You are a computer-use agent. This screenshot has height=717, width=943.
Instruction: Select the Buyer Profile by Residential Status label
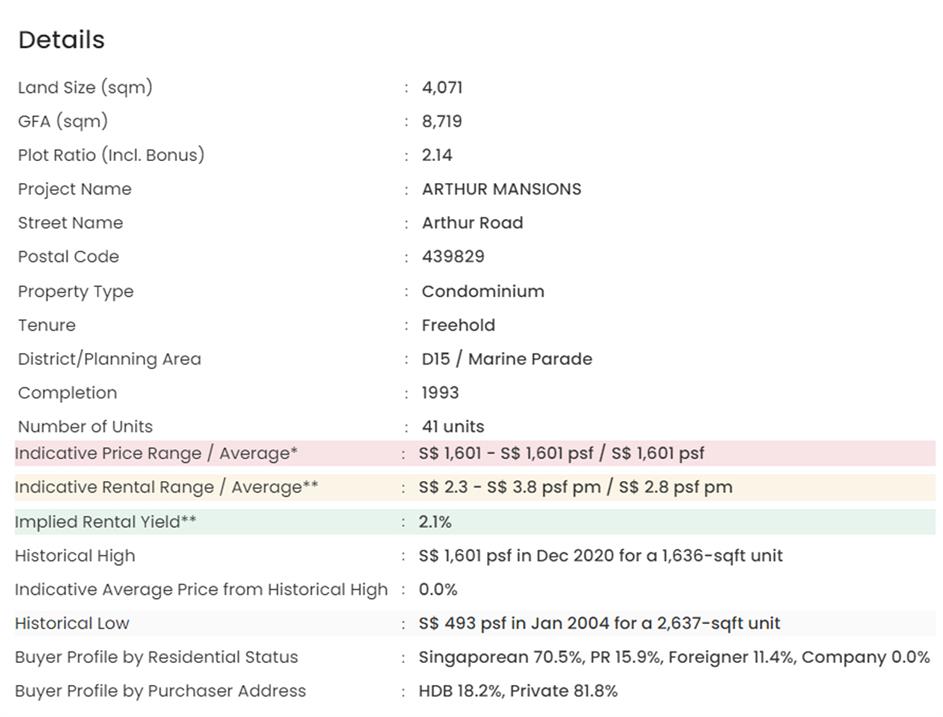pyautogui.click(x=156, y=658)
